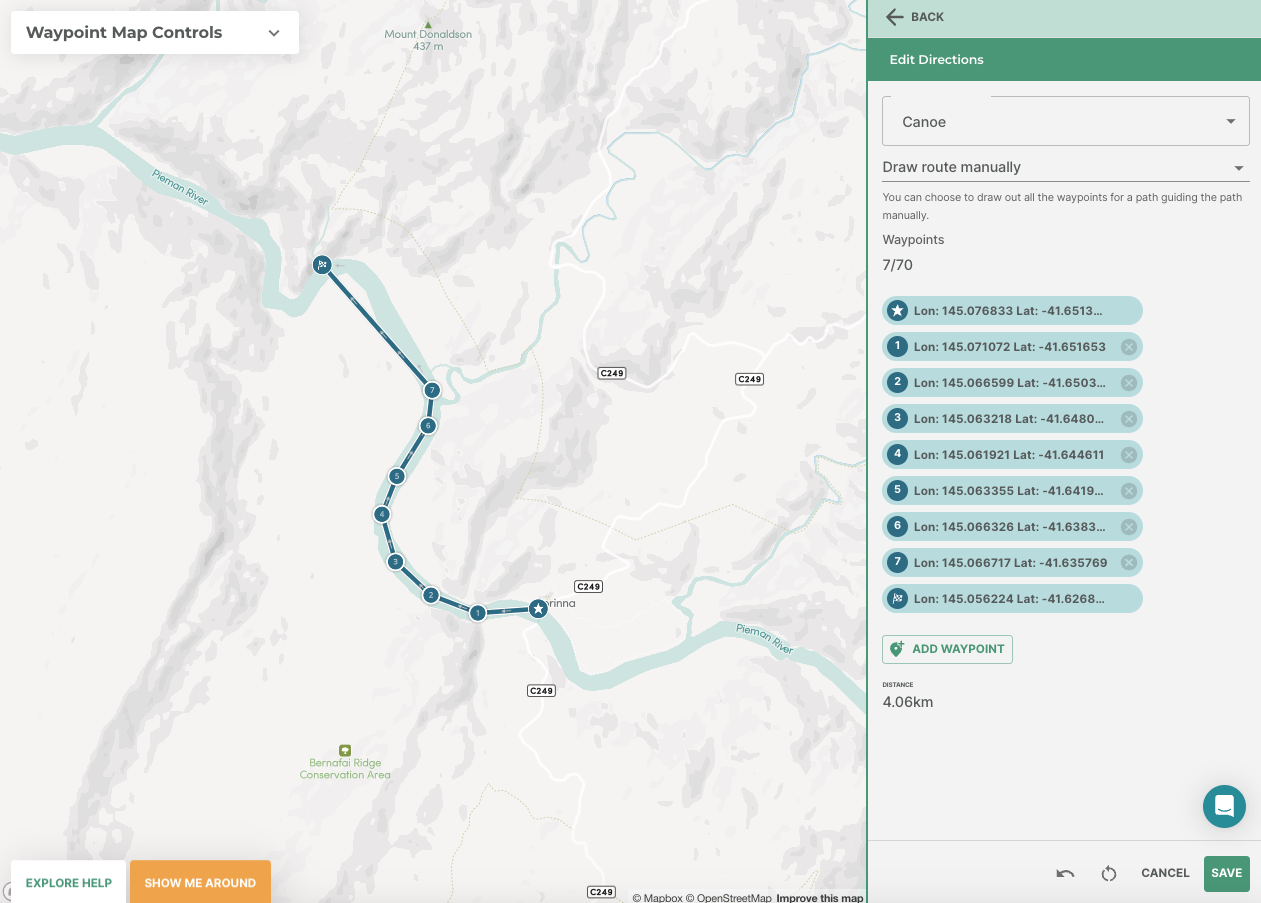The image size is (1261, 903).
Task: Click the start star marker on map
Action: click(538, 608)
